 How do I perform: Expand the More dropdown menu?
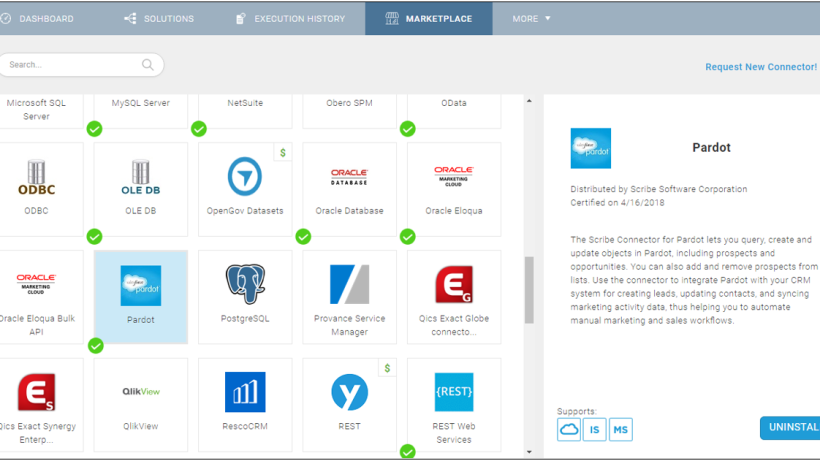point(531,19)
